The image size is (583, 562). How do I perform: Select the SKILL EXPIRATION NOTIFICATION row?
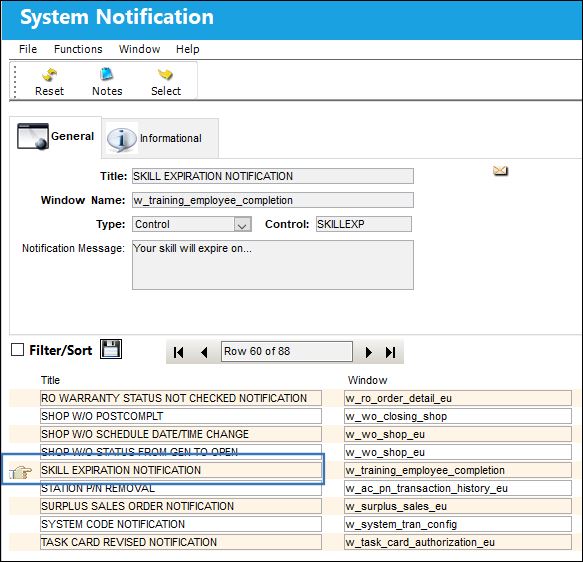181,470
